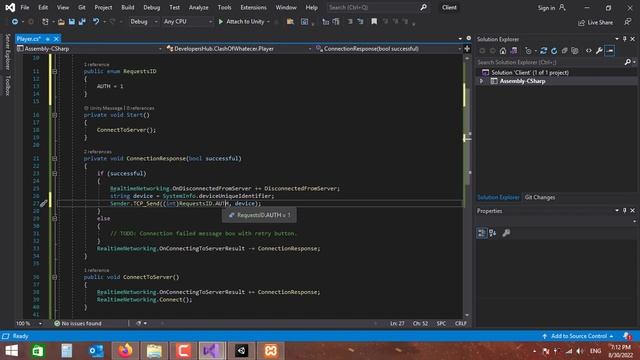640x360 pixels.
Task: Click the Live Share button
Action: click(x=596, y=22)
